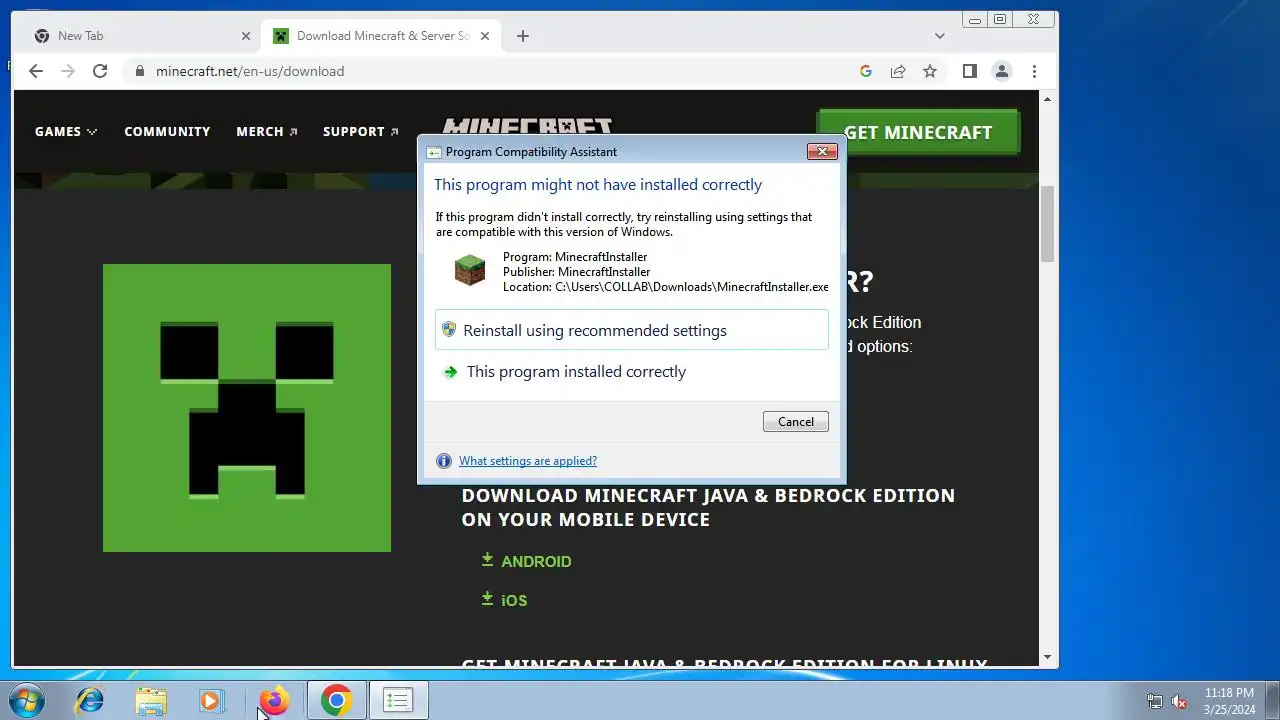Click the iOS download link
This screenshot has width=1280, height=720.
514,601
